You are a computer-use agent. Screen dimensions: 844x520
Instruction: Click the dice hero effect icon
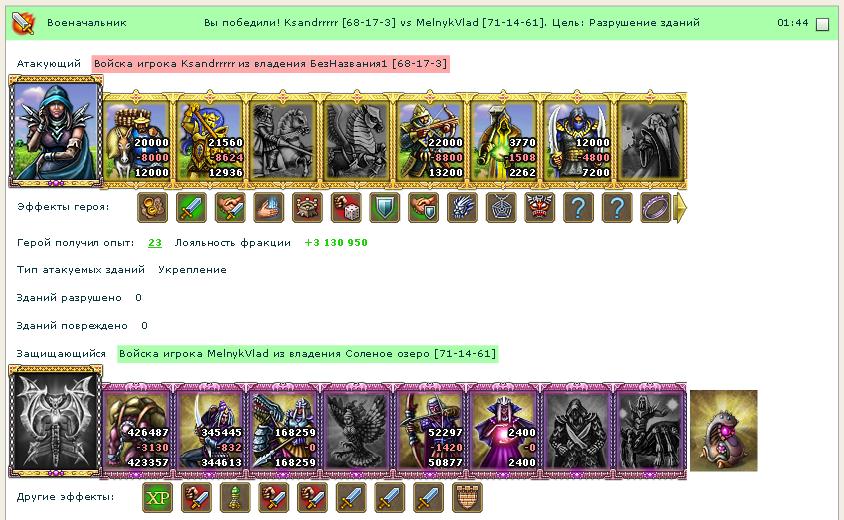(346, 208)
